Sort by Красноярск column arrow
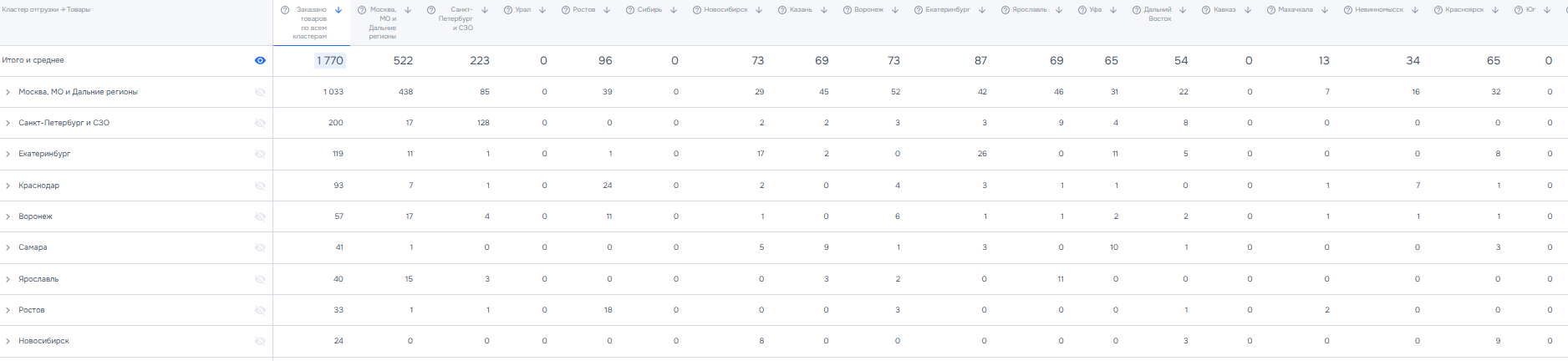1568x361 pixels. coord(1495,10)
